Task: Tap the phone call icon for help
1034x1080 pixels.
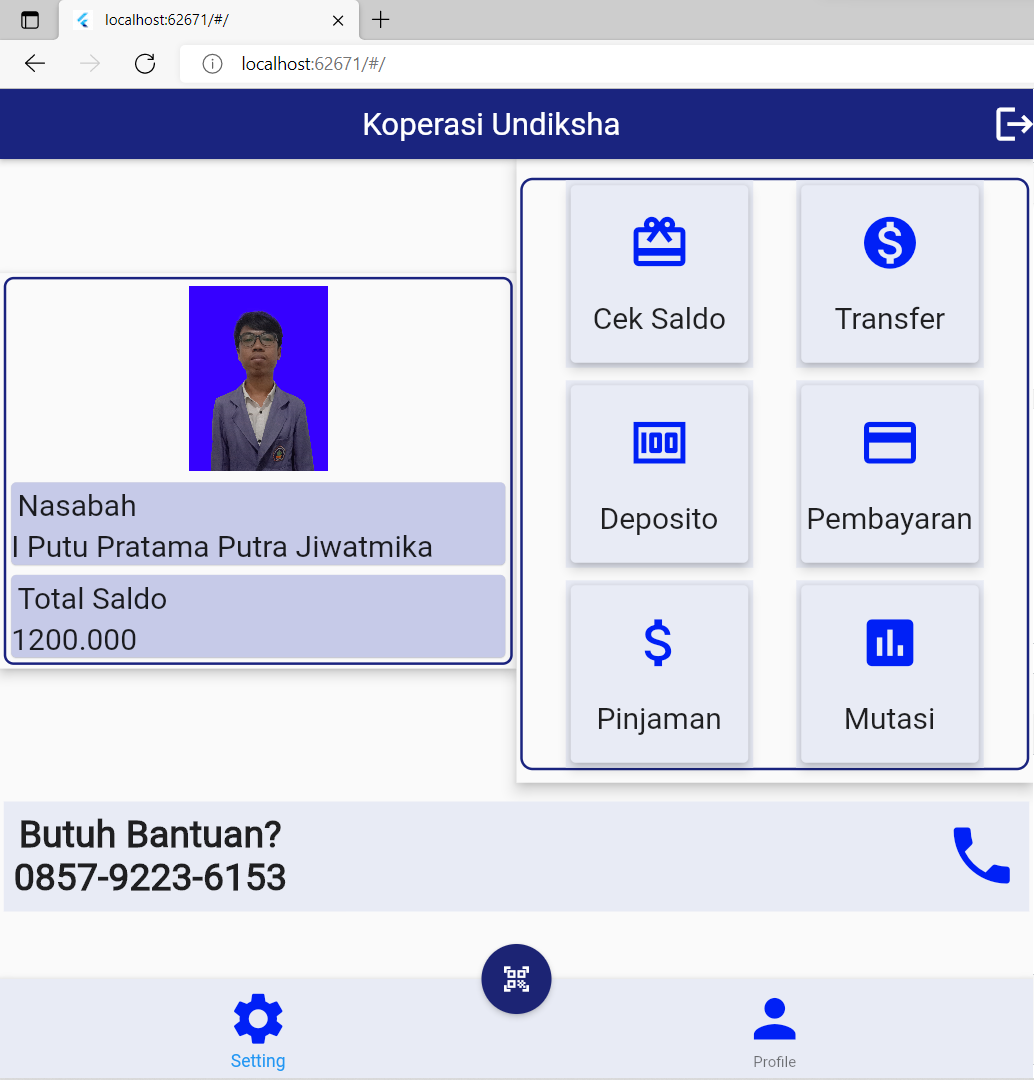Action: 981,856
